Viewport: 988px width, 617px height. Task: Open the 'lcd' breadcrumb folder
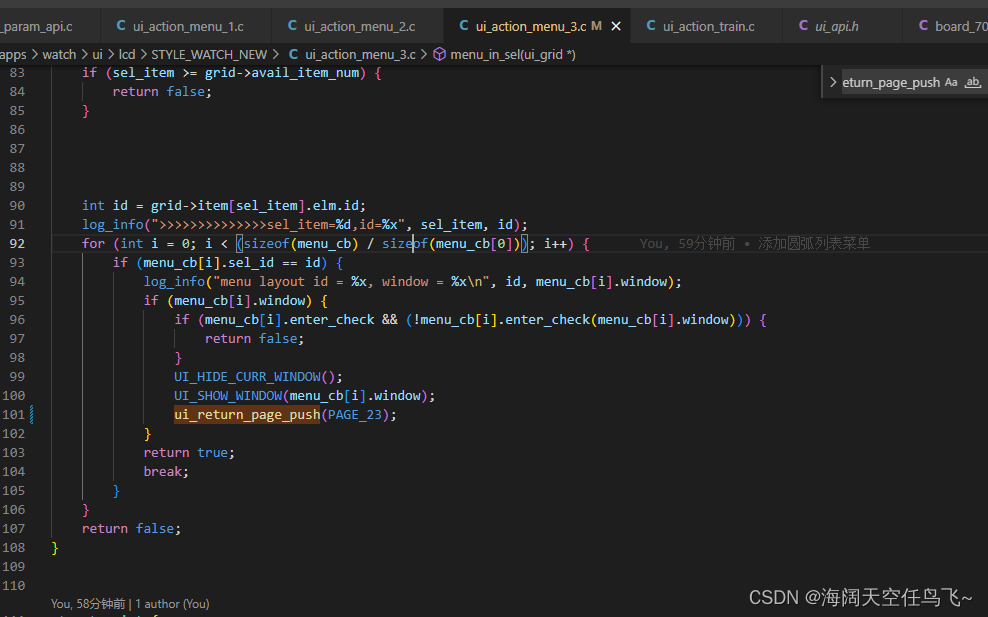(x=127, y=55)
